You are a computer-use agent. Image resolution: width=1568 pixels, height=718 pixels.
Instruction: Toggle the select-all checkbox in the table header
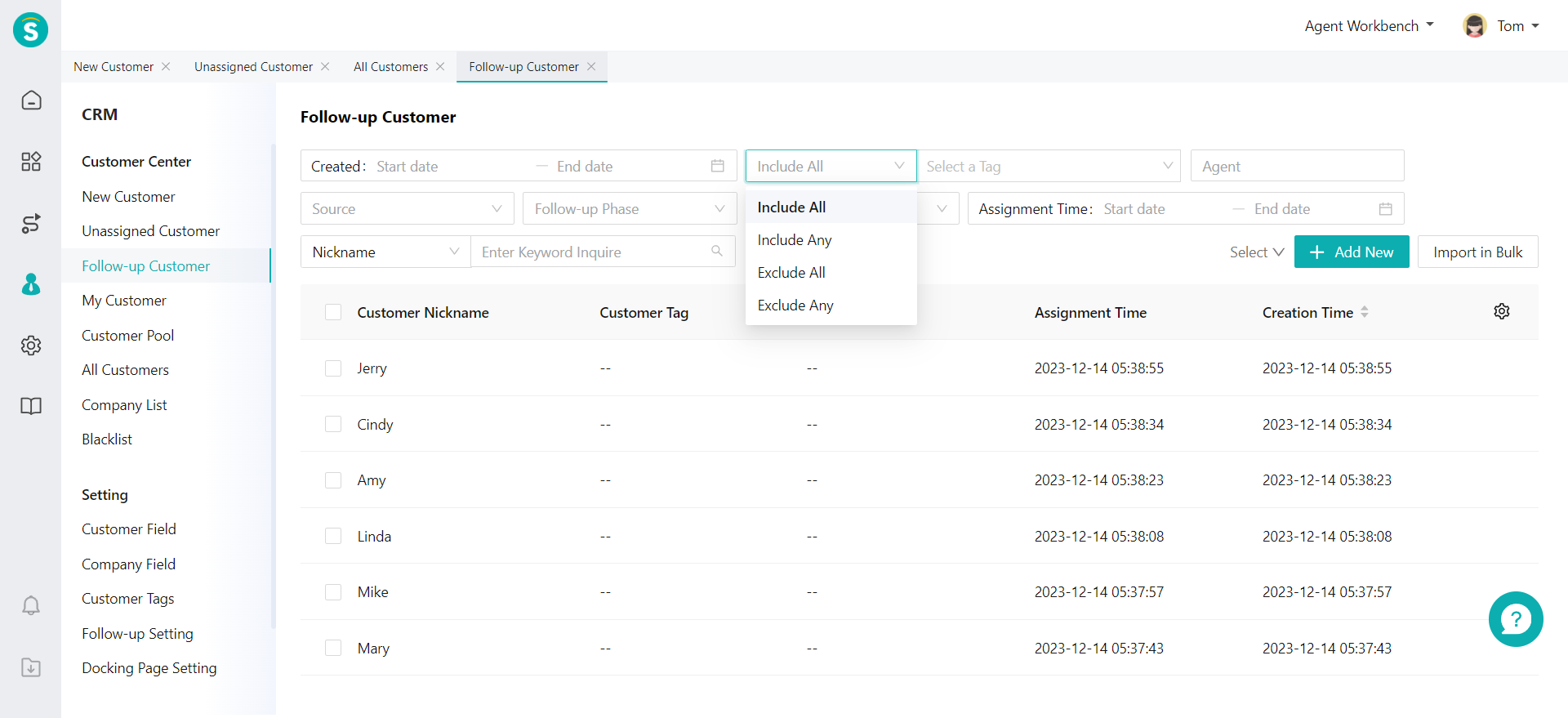333,312
